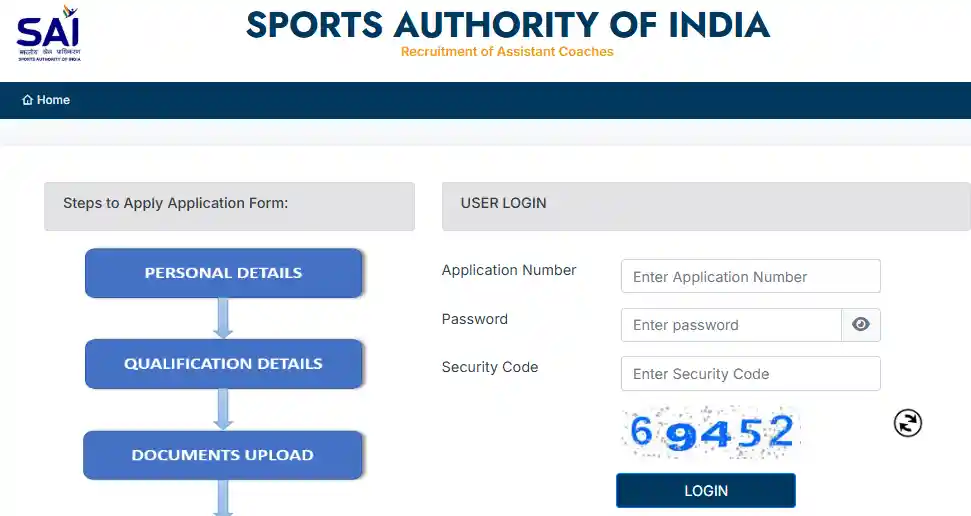Screen dimensions: 971x516
Task: Click the Steps to Apply Application Form header
Action: (229, 203)
